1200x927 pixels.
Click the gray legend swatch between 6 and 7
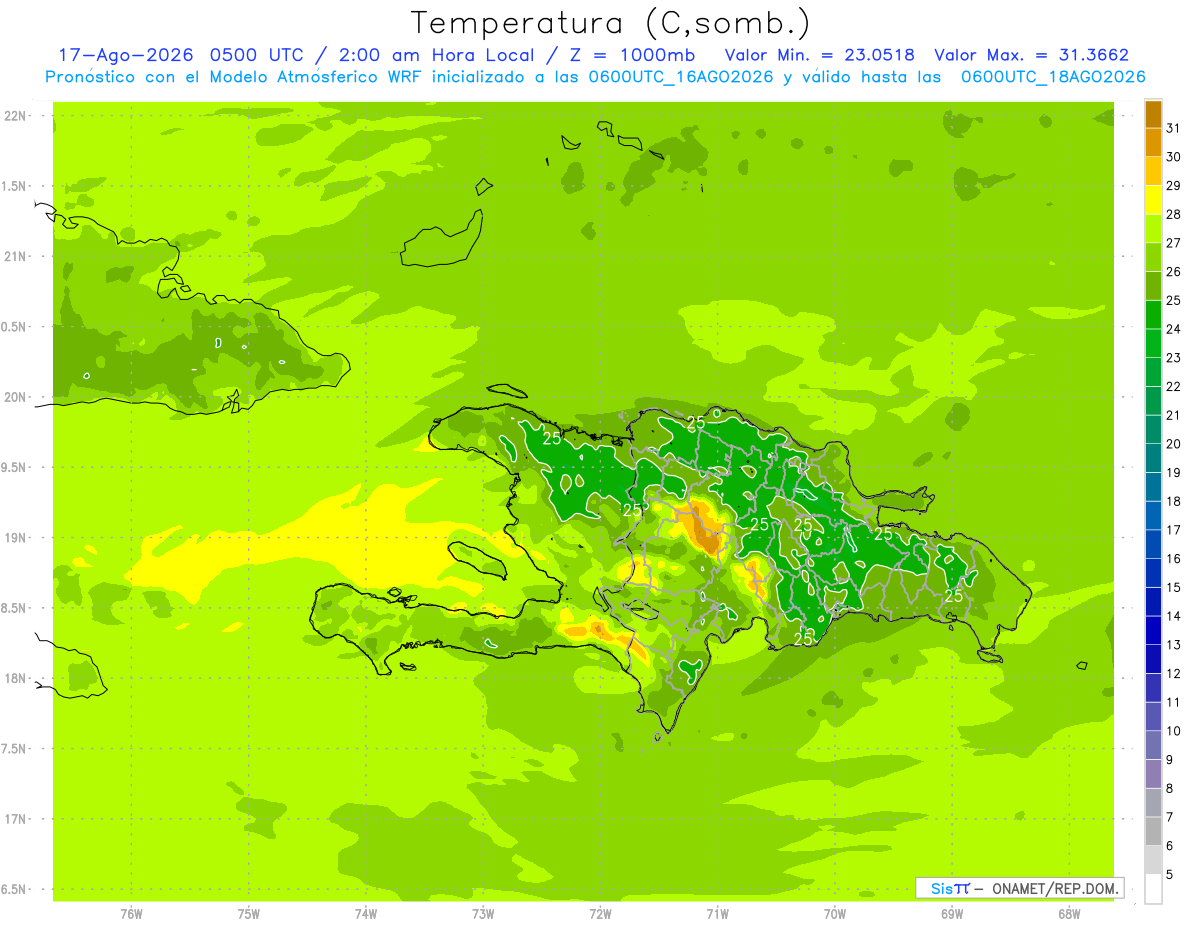(x=1153, y=831)
